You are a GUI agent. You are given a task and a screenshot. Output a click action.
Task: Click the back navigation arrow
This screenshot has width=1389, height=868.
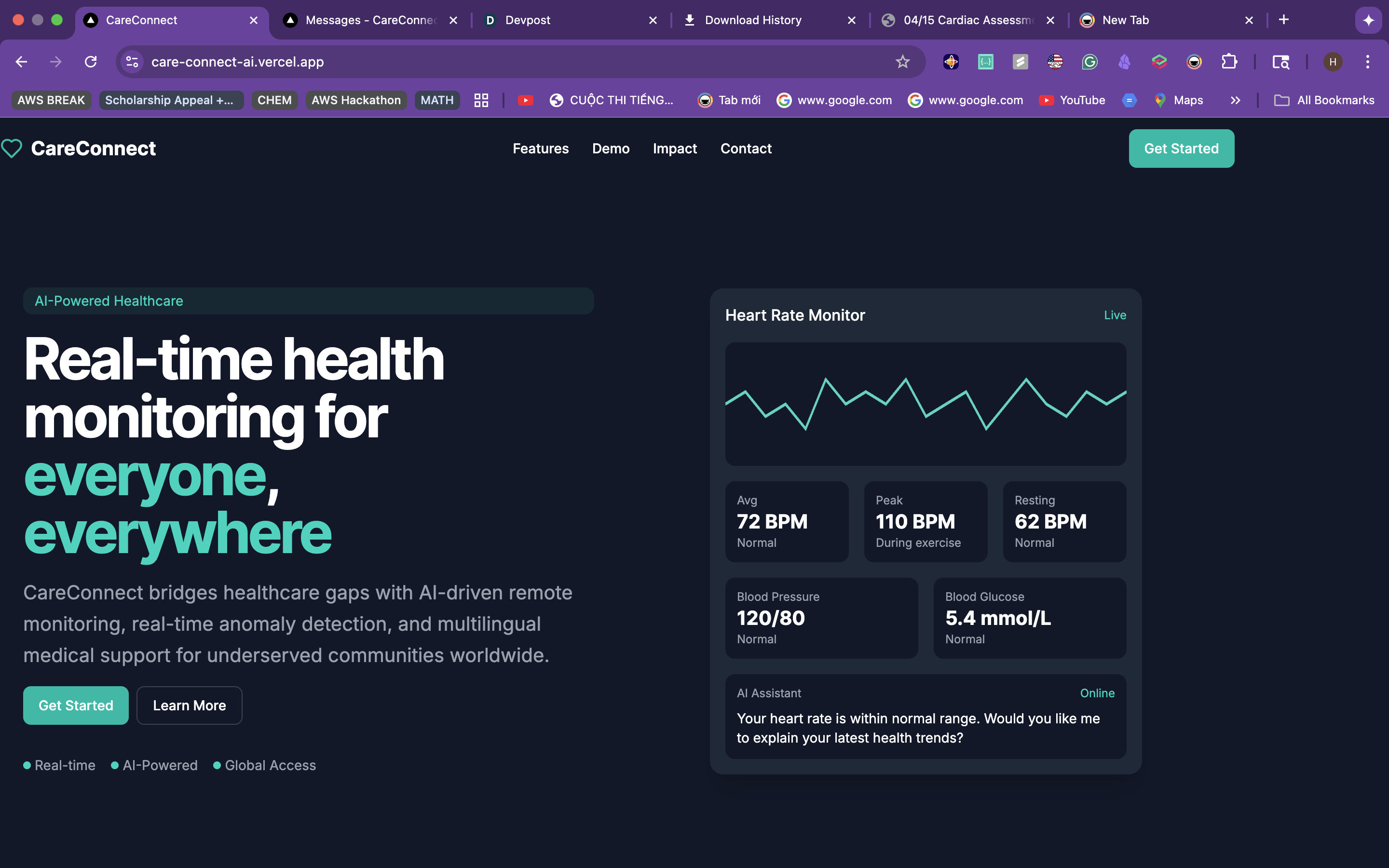point(21,61)
